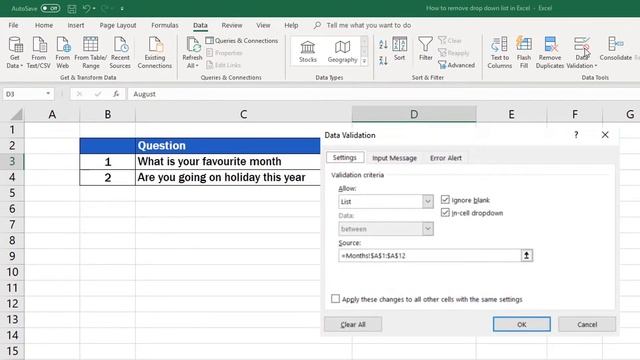Switch to the Review tab
Image resolution: width=640 pixels, height=360 pixels.
[x=232, y=25]
